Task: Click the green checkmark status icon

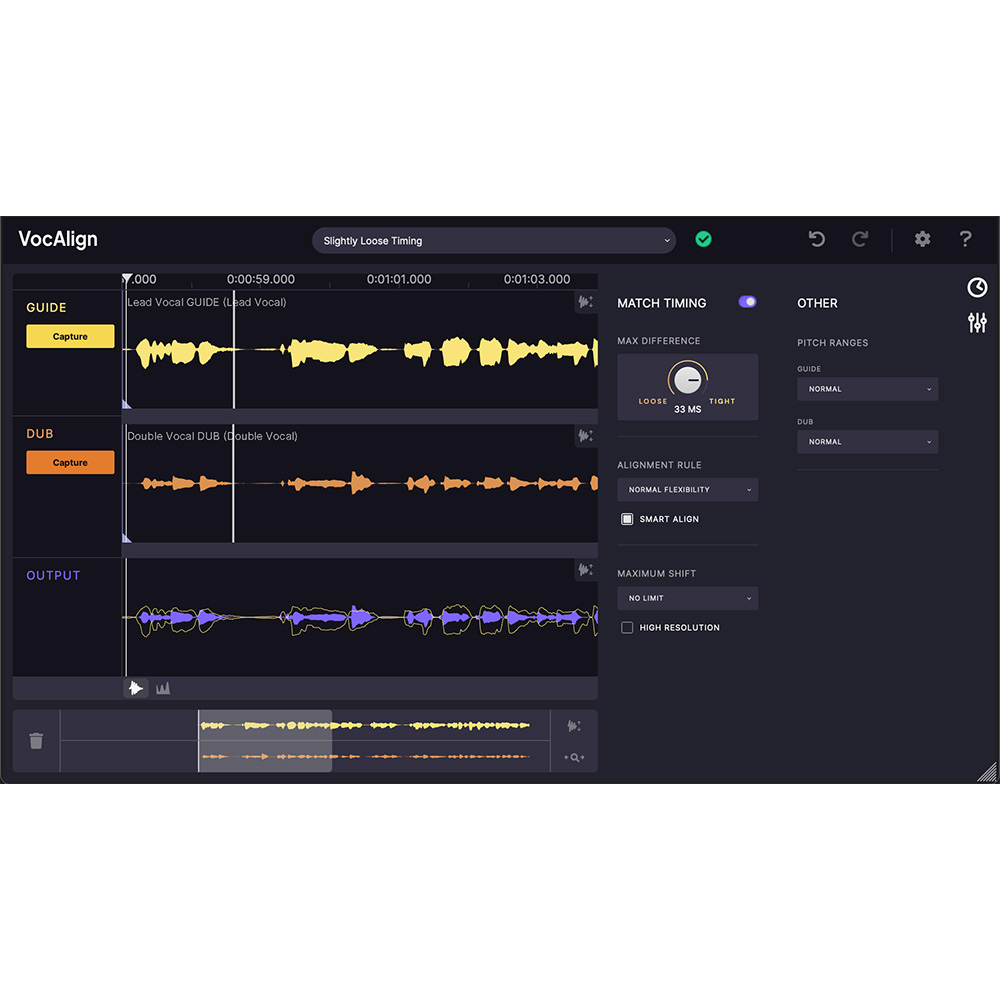Action: point(703,239)
